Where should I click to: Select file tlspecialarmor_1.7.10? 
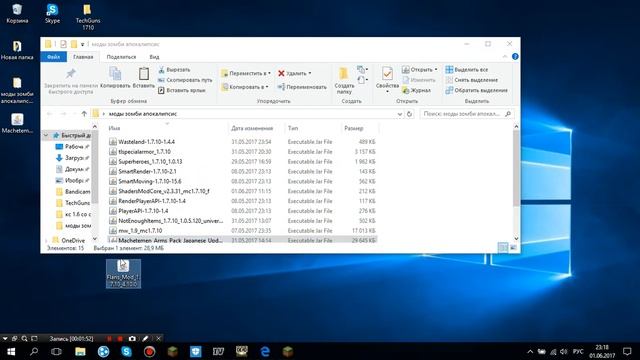[x=242, y=151]
